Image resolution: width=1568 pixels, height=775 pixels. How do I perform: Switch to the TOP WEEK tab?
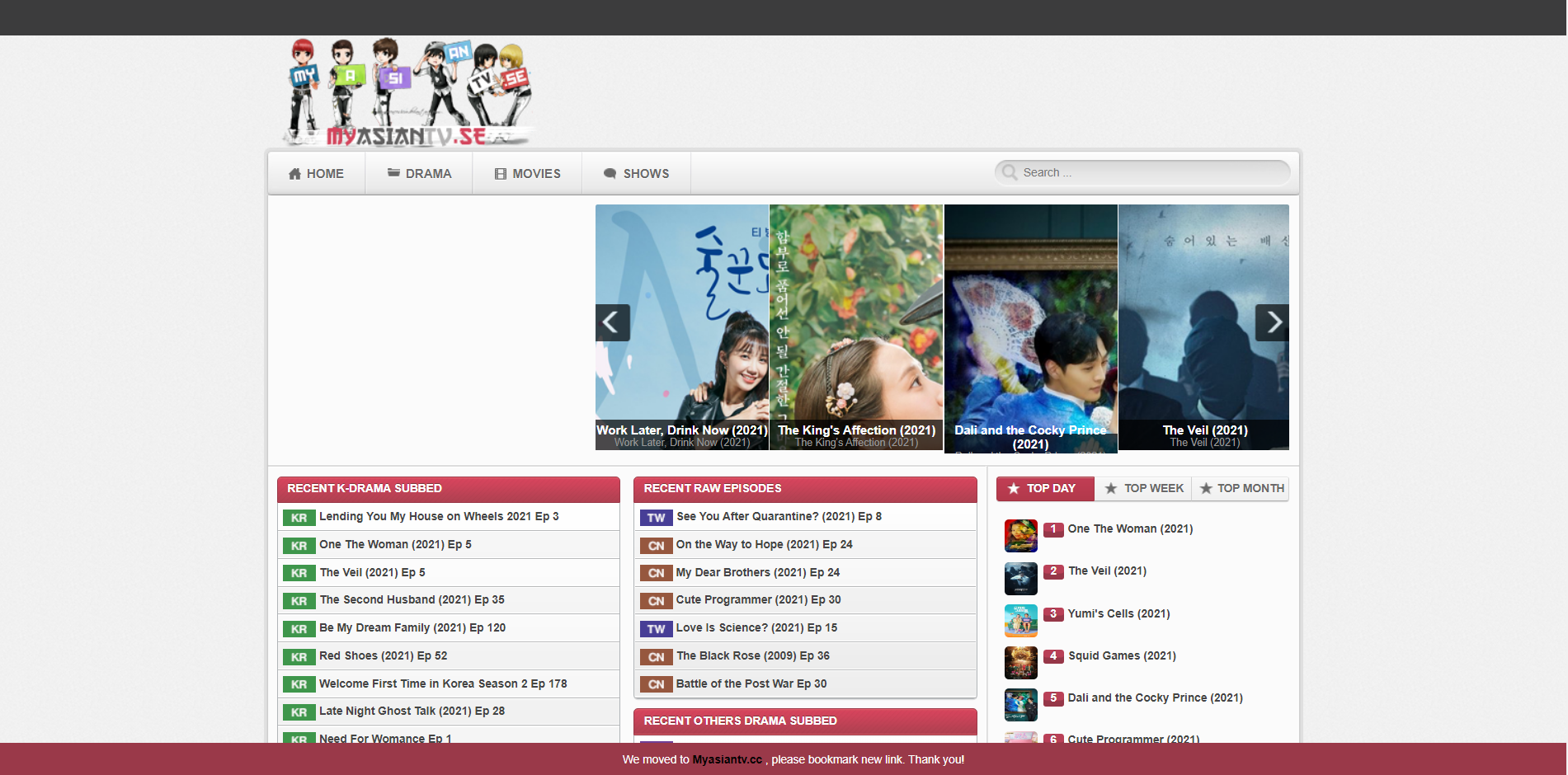1143,488
